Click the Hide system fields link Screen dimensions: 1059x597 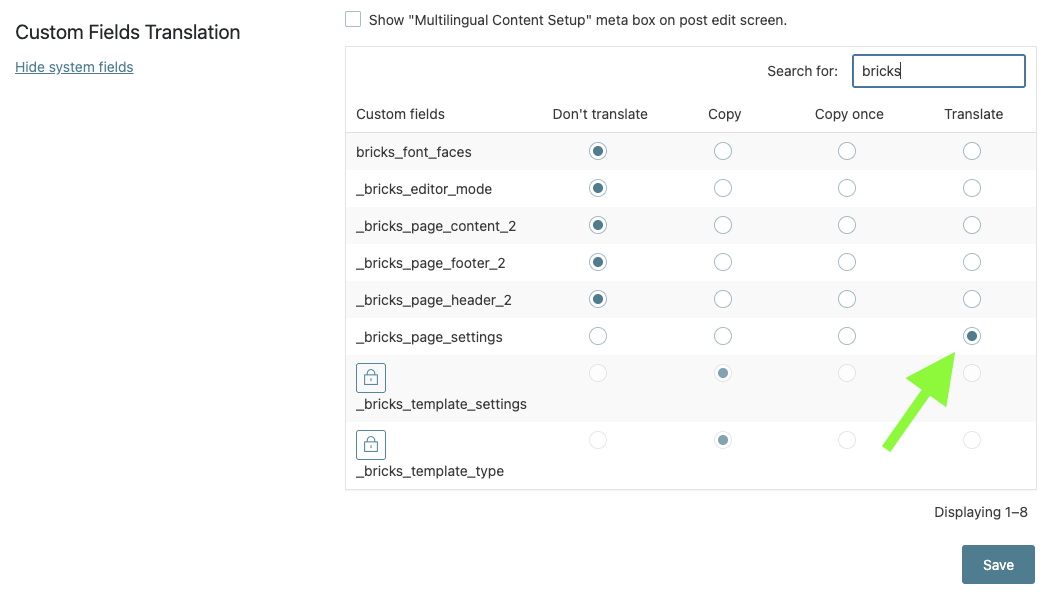(x=74, y=67)
